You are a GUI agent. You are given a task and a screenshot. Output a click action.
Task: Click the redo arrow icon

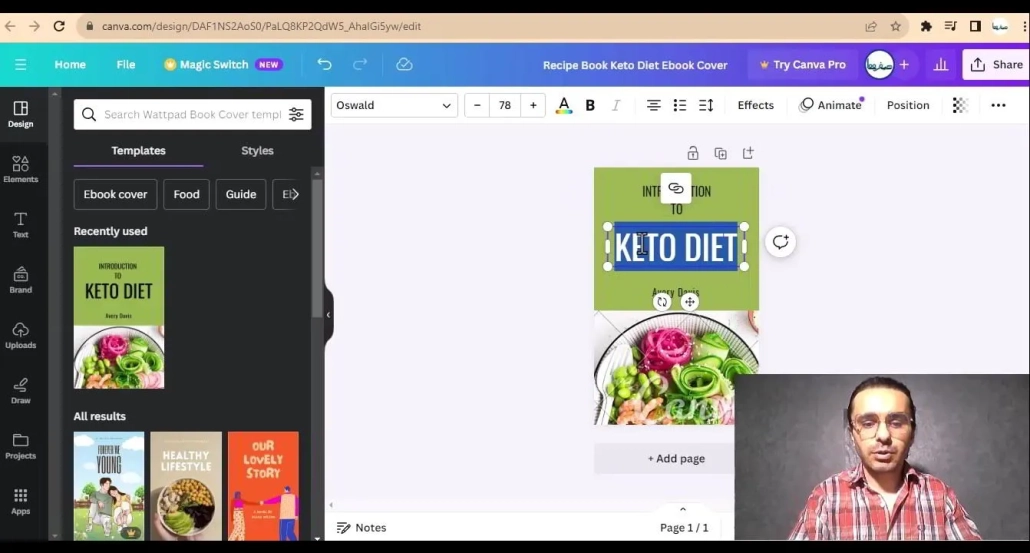point(360,64)
